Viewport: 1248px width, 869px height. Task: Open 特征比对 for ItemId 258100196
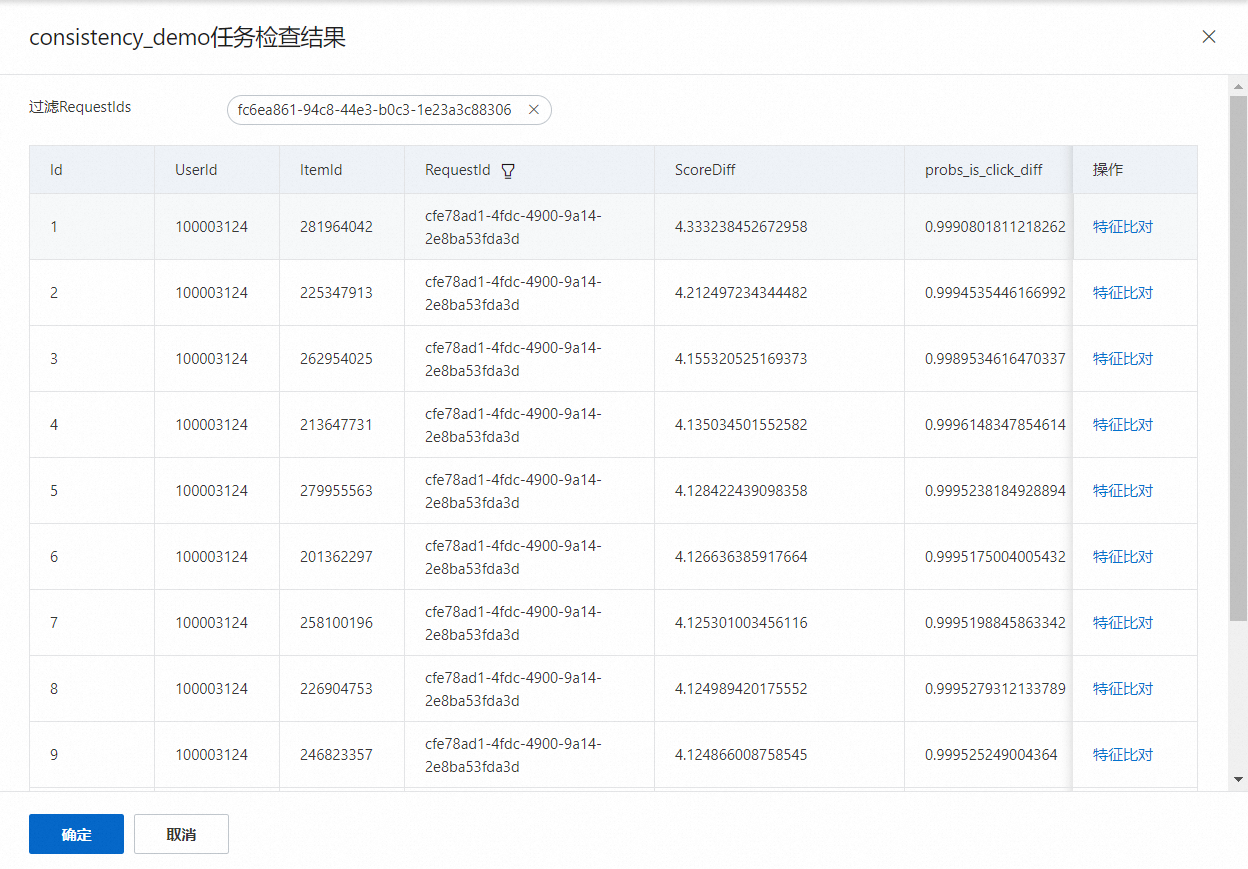click(1123, 623)
